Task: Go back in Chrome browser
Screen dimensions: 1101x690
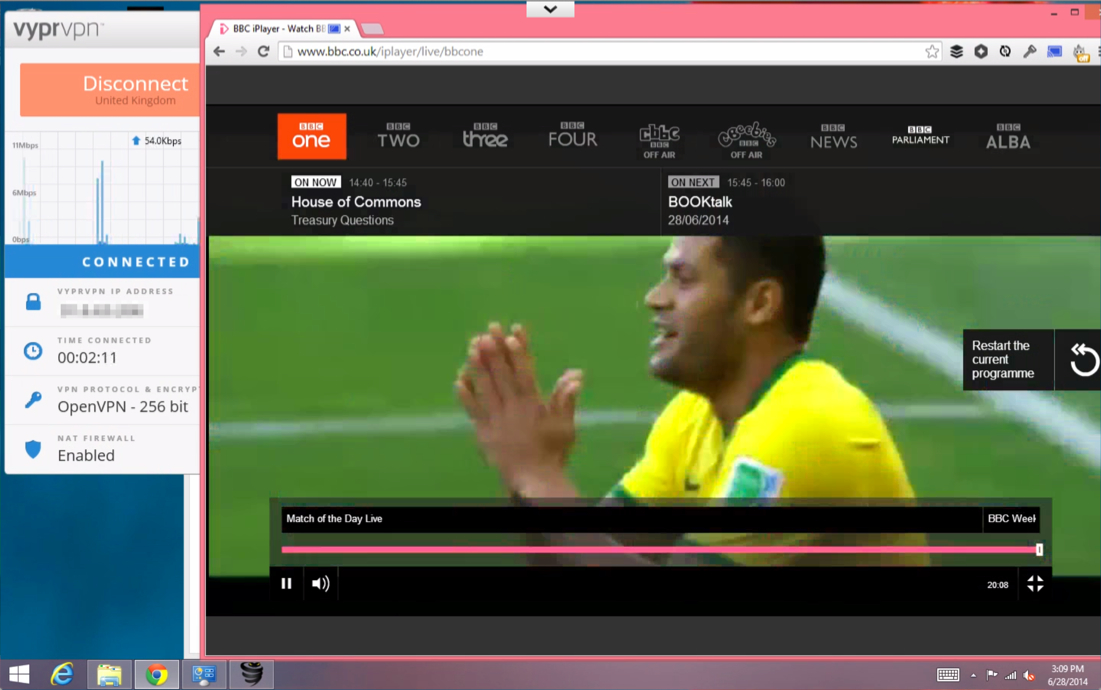Action: 219,51
